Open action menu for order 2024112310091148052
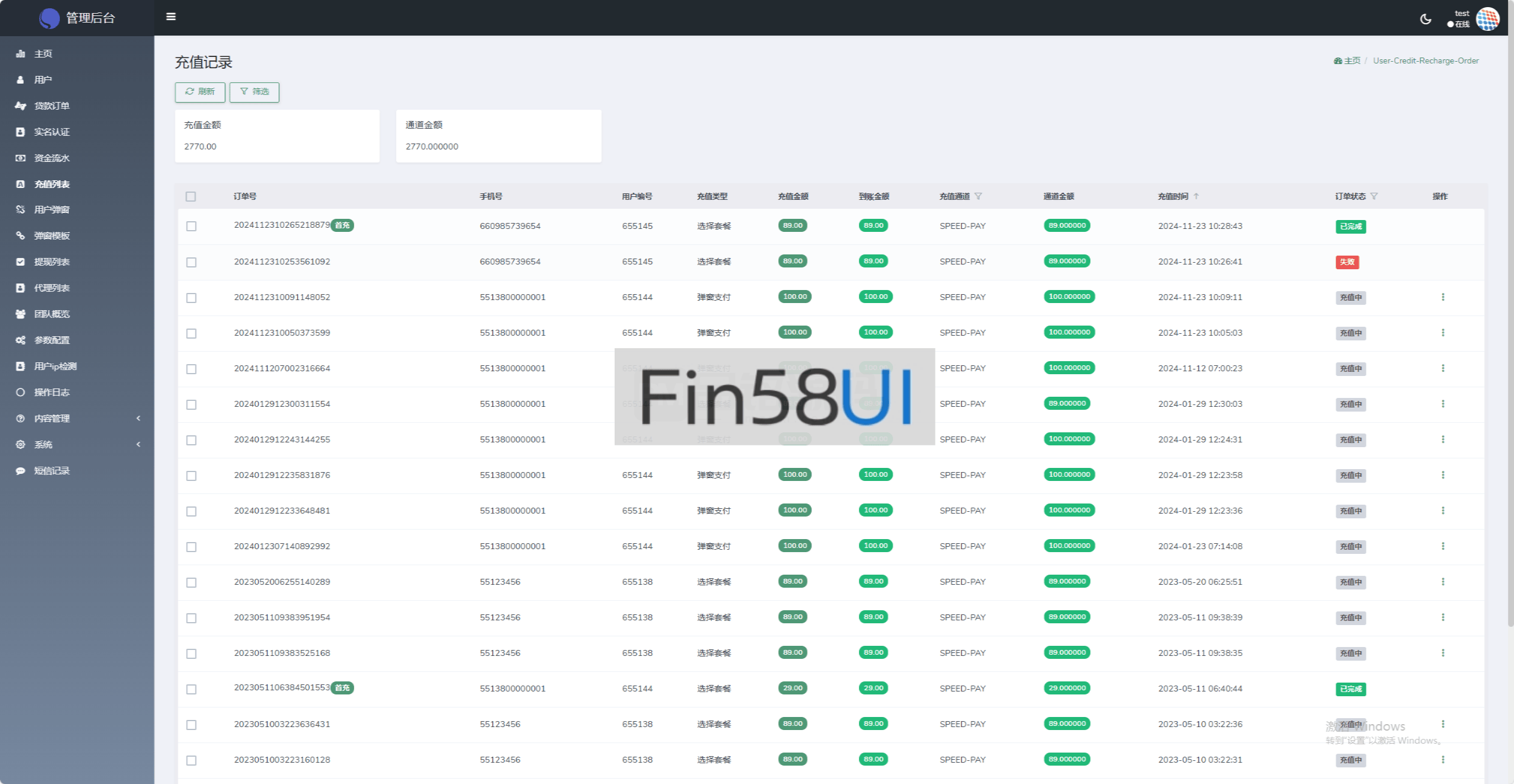This screenshot has width=1514, height=784. click(x=1443, y=297)
